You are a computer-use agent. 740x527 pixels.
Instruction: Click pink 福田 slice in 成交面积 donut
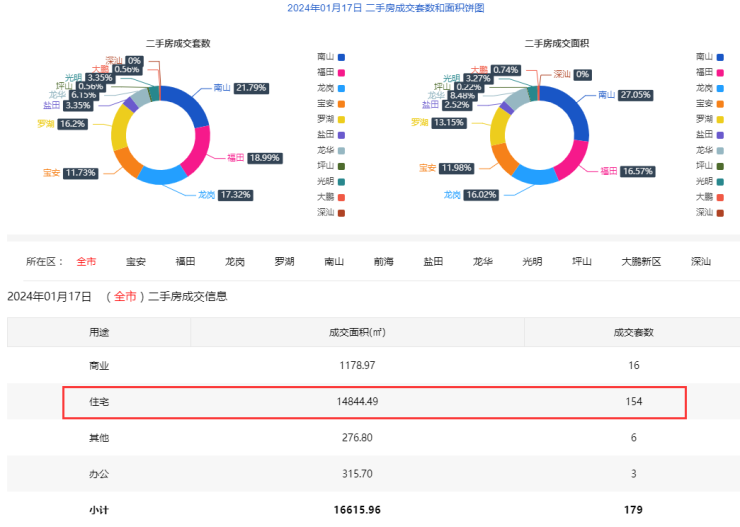point(572,161)
